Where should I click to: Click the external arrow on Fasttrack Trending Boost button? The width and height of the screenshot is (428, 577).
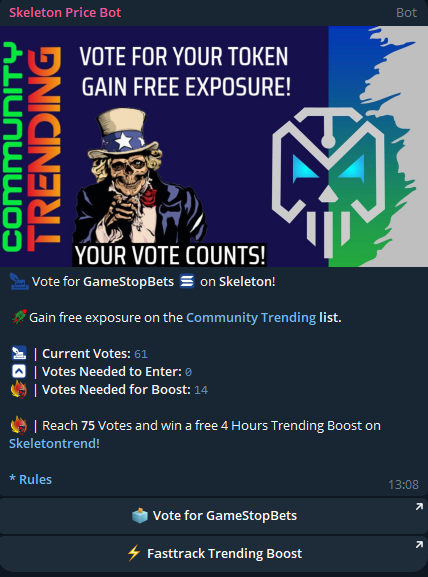tap(419, 545)
